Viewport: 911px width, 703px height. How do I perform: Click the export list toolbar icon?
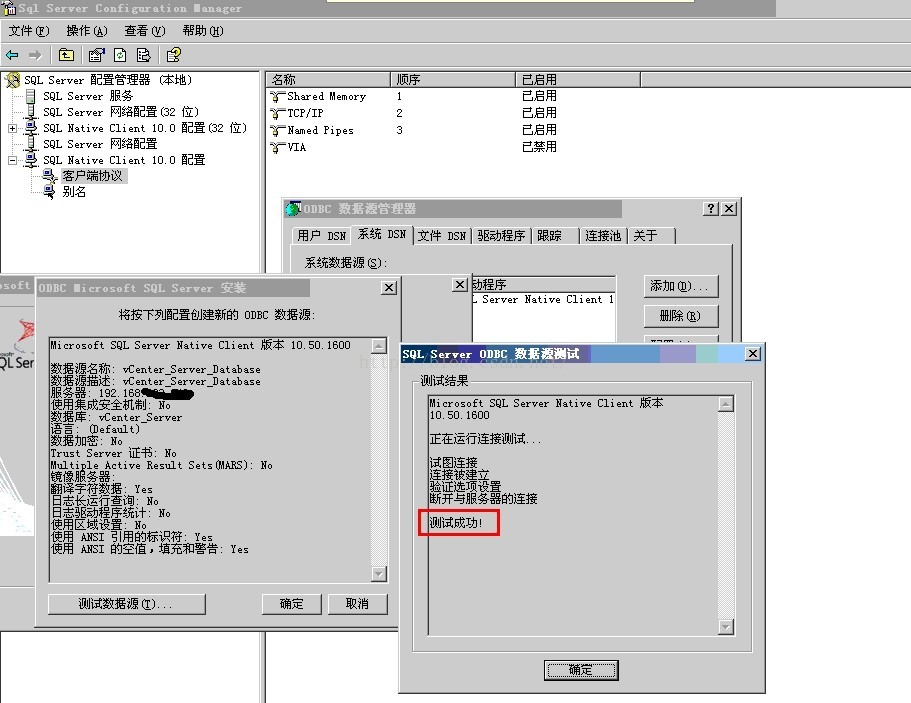(143, 55)
